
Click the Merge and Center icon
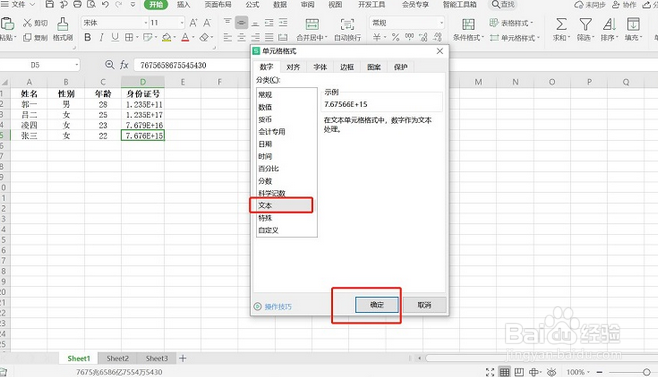tap(312, 24)
